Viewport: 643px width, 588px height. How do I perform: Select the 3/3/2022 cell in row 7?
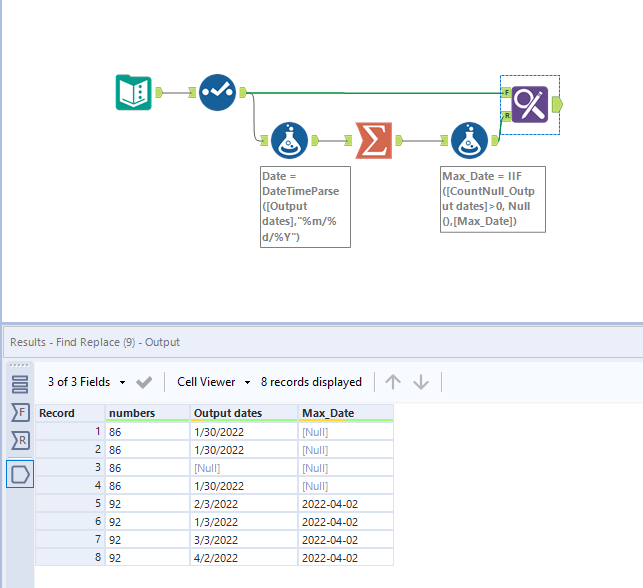point(244,540)
